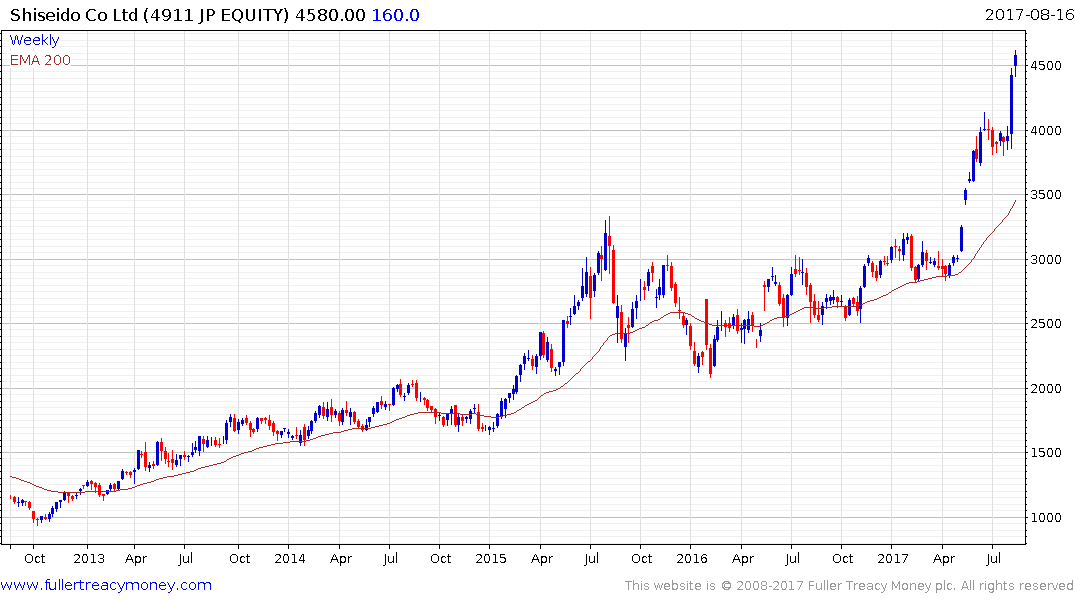Open the www.fullertreacymoney.com link

(106, 586)
